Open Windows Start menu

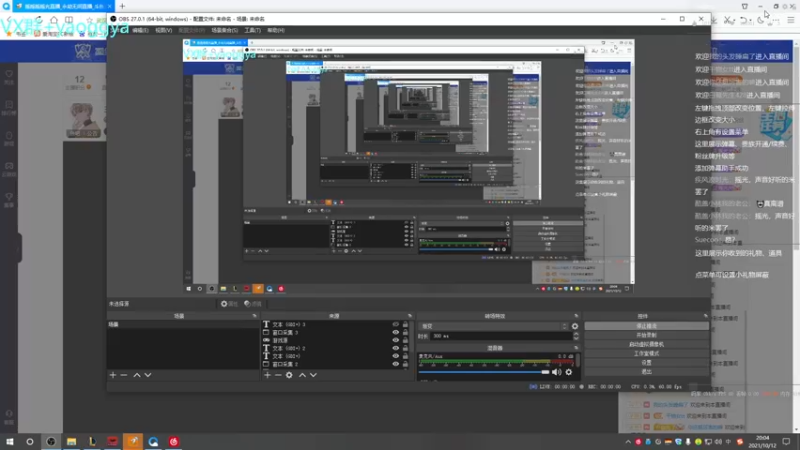[10, 441]
